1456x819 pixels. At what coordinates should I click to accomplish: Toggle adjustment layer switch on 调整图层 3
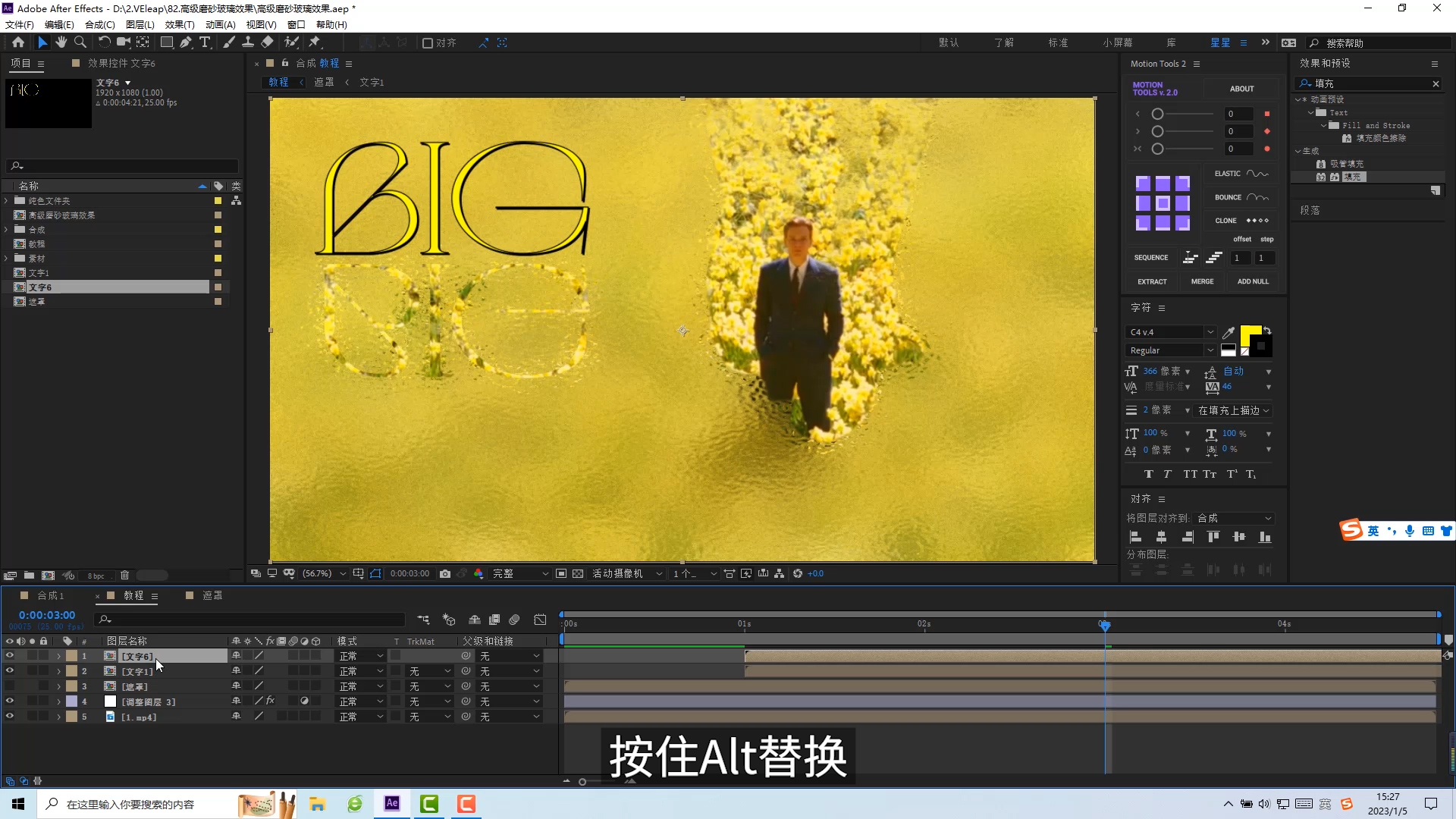click(x=304, y=701)
